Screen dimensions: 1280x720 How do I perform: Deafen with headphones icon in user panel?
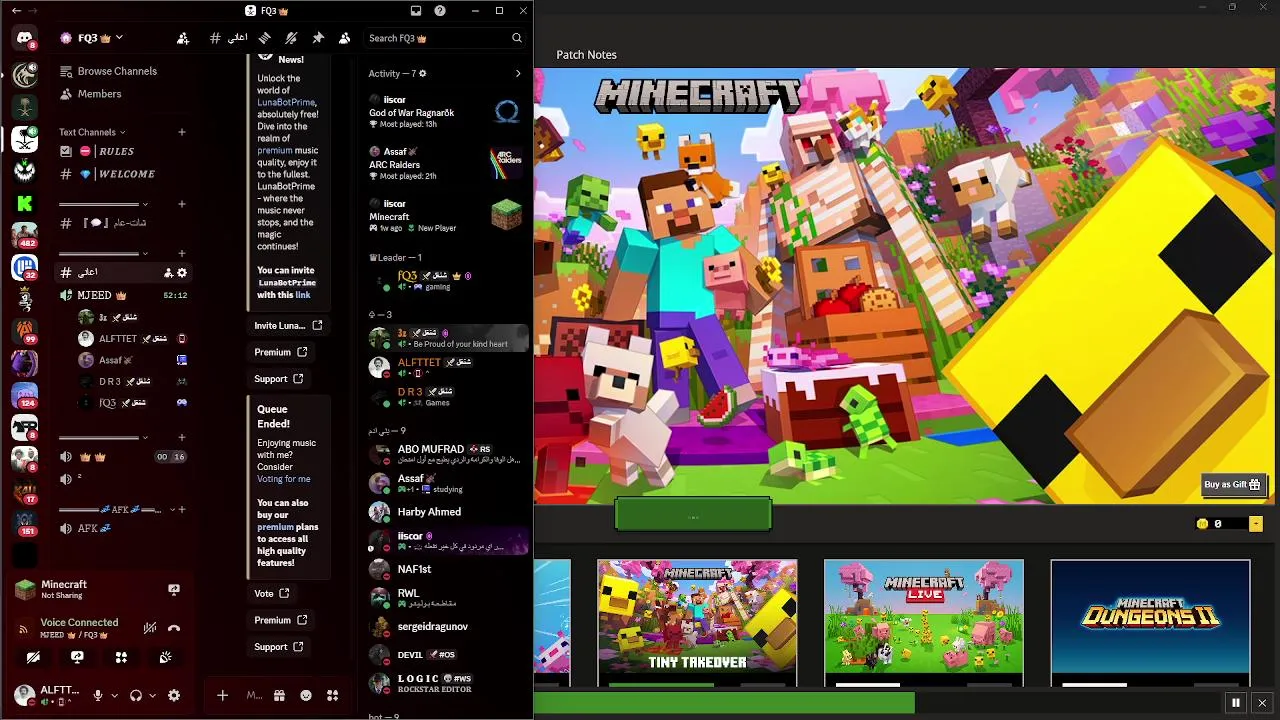135,695
